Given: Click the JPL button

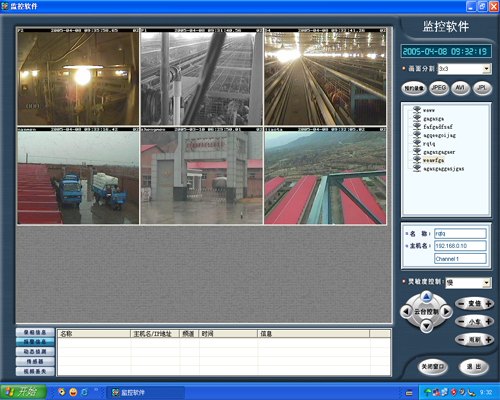Looking at the screenshot, I should click(x=482, y=88).
